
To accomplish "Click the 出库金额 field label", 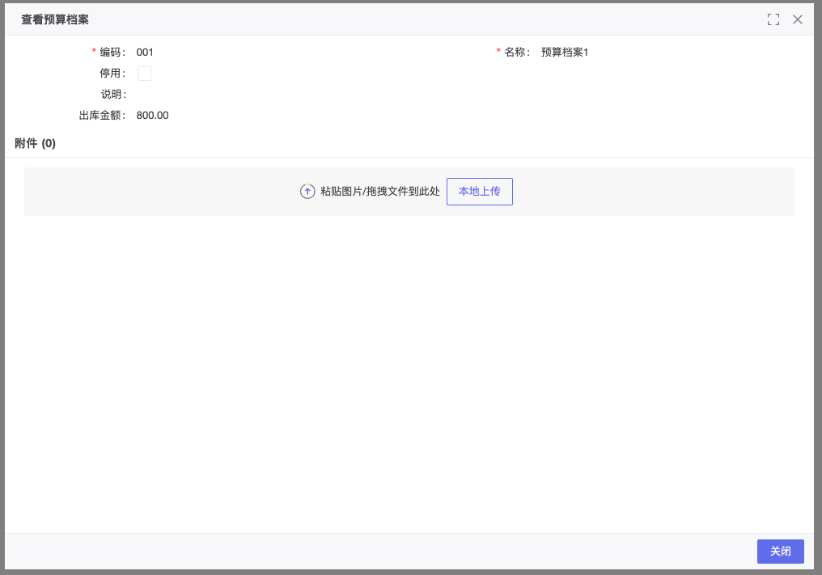I will [x=101, y=115].
